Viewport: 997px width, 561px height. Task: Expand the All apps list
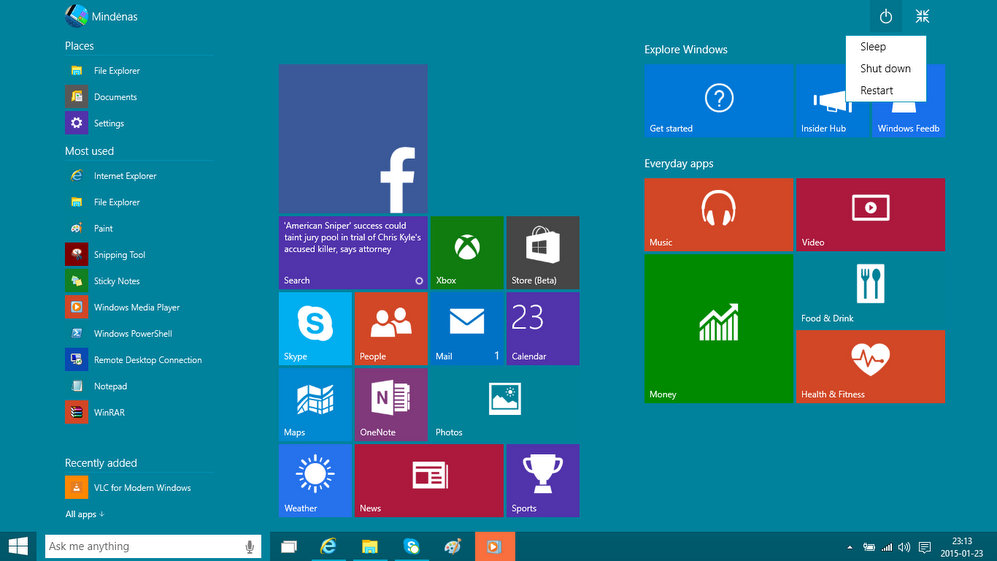point(85,514)
